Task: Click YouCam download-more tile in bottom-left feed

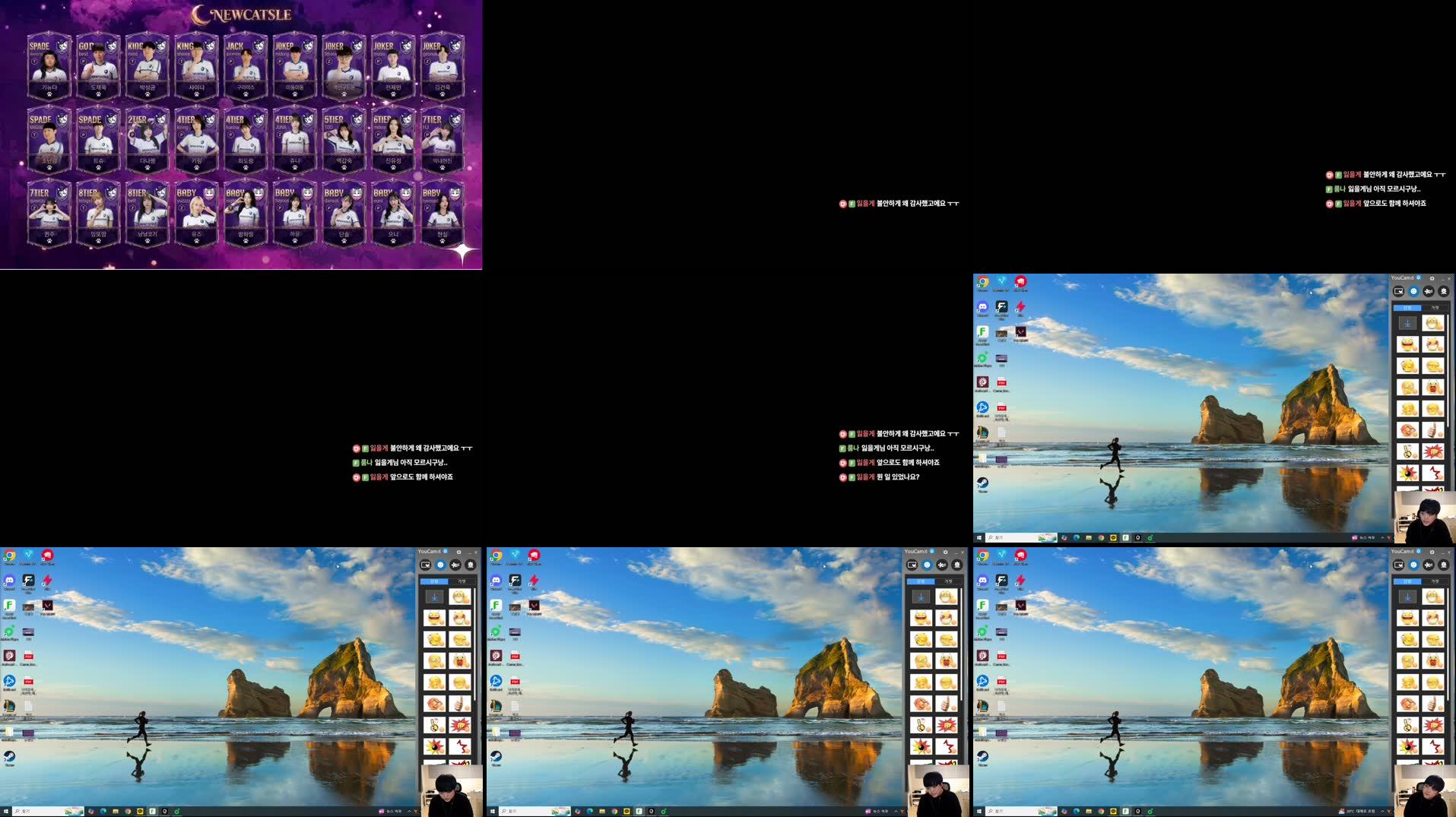Action: click(434, 597)
